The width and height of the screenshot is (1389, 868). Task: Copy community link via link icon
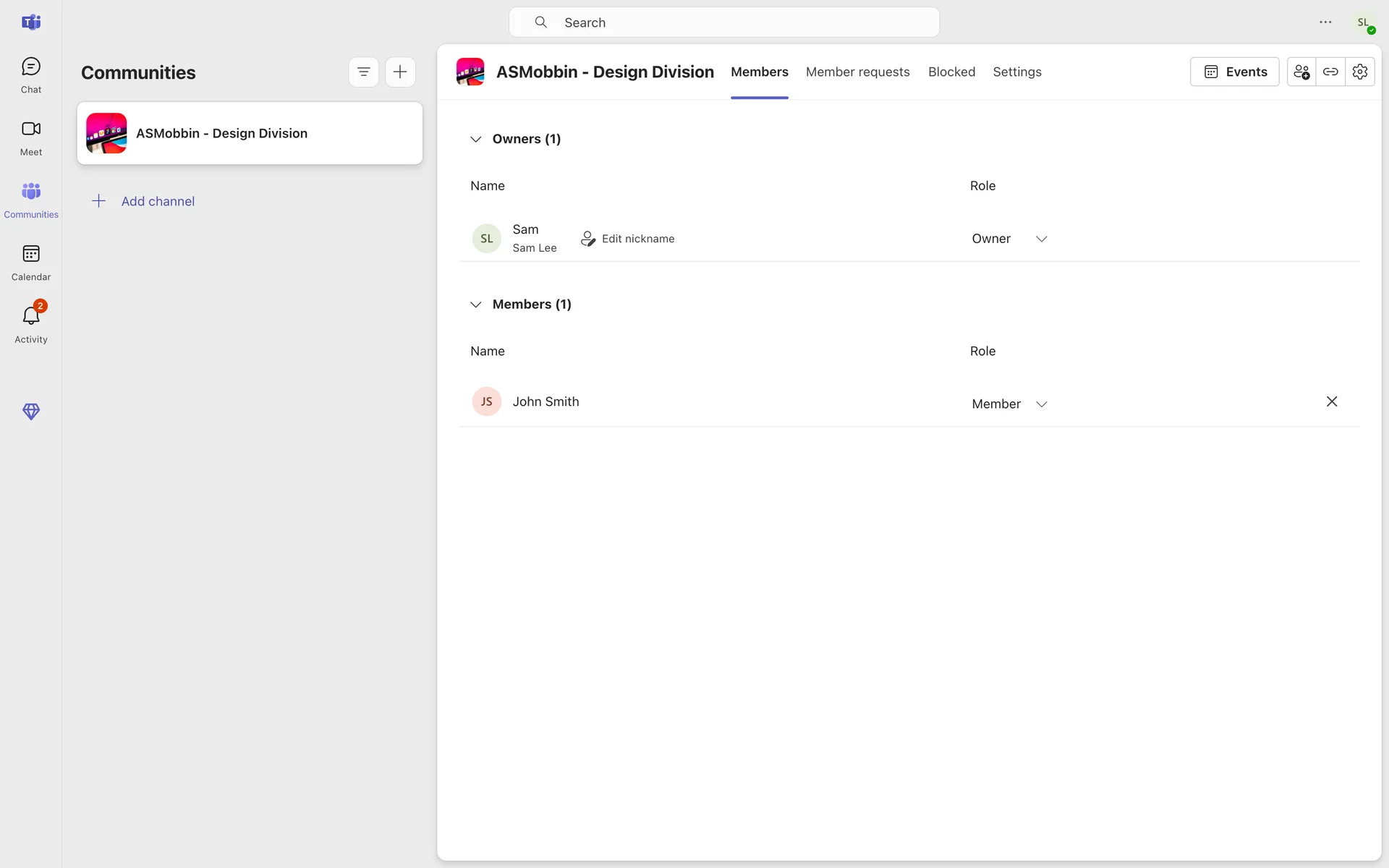click(x=1330, y=72)
